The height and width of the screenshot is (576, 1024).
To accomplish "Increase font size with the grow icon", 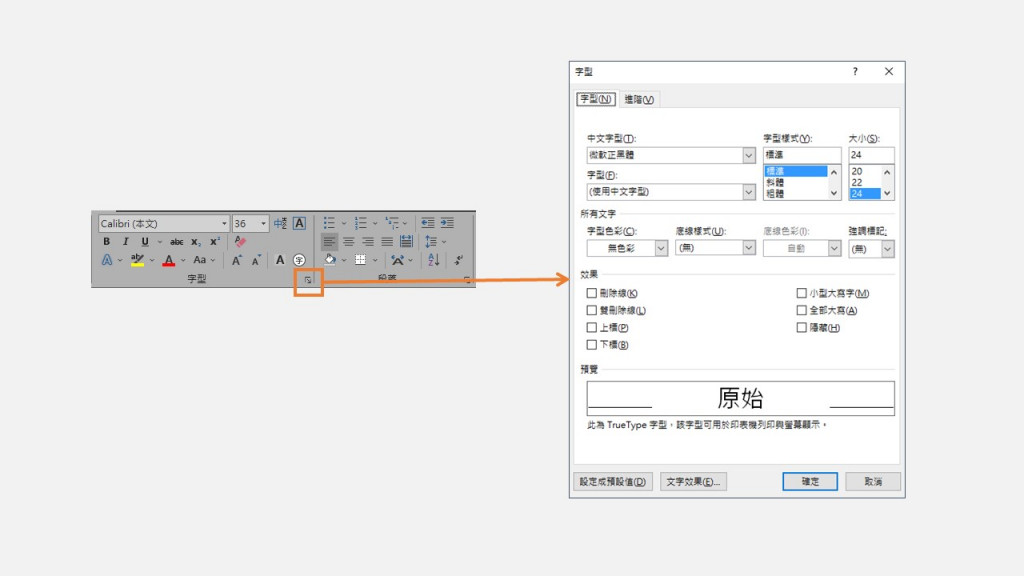I will 236,260.
